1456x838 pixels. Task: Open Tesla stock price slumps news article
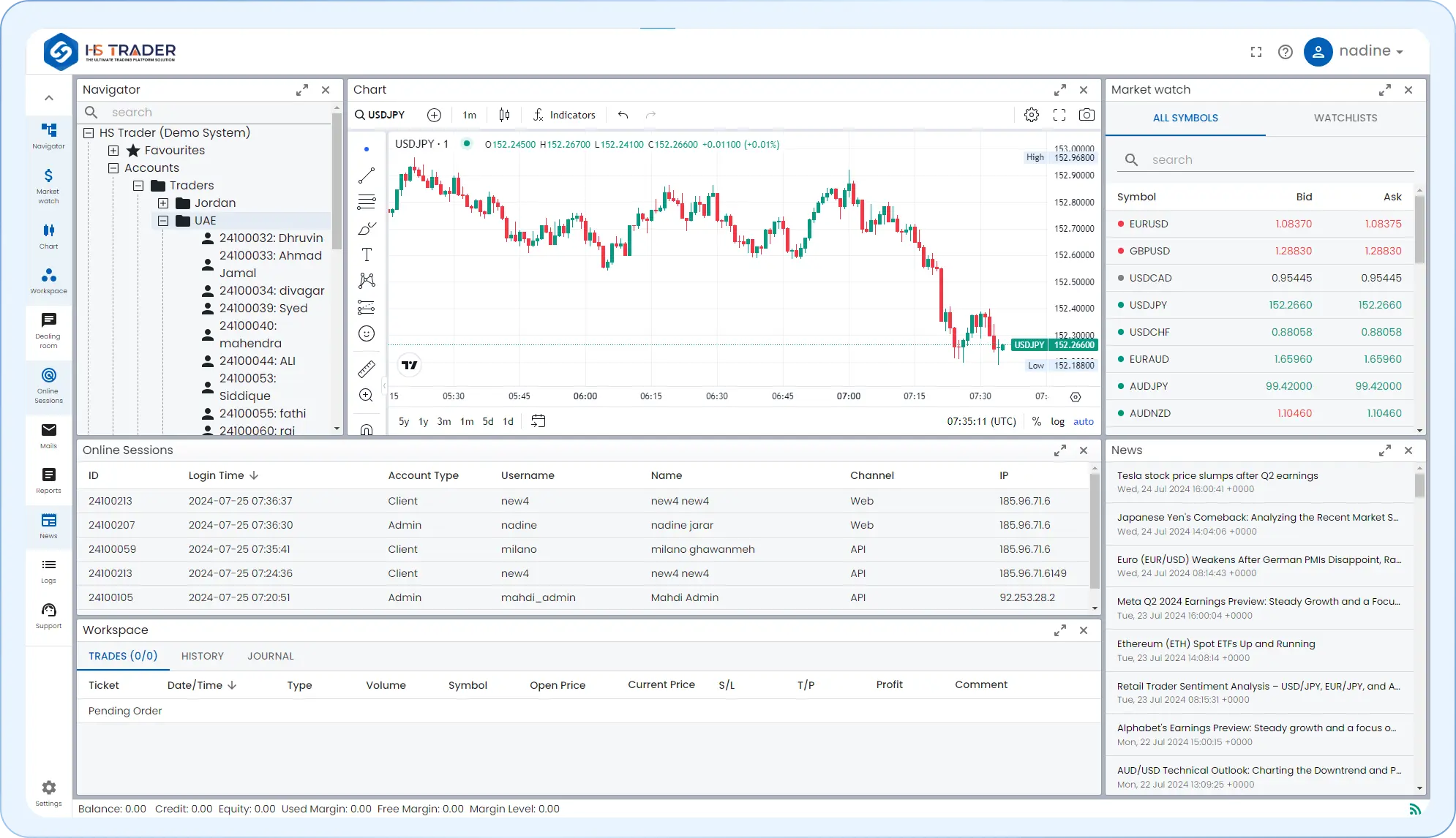1217,475
